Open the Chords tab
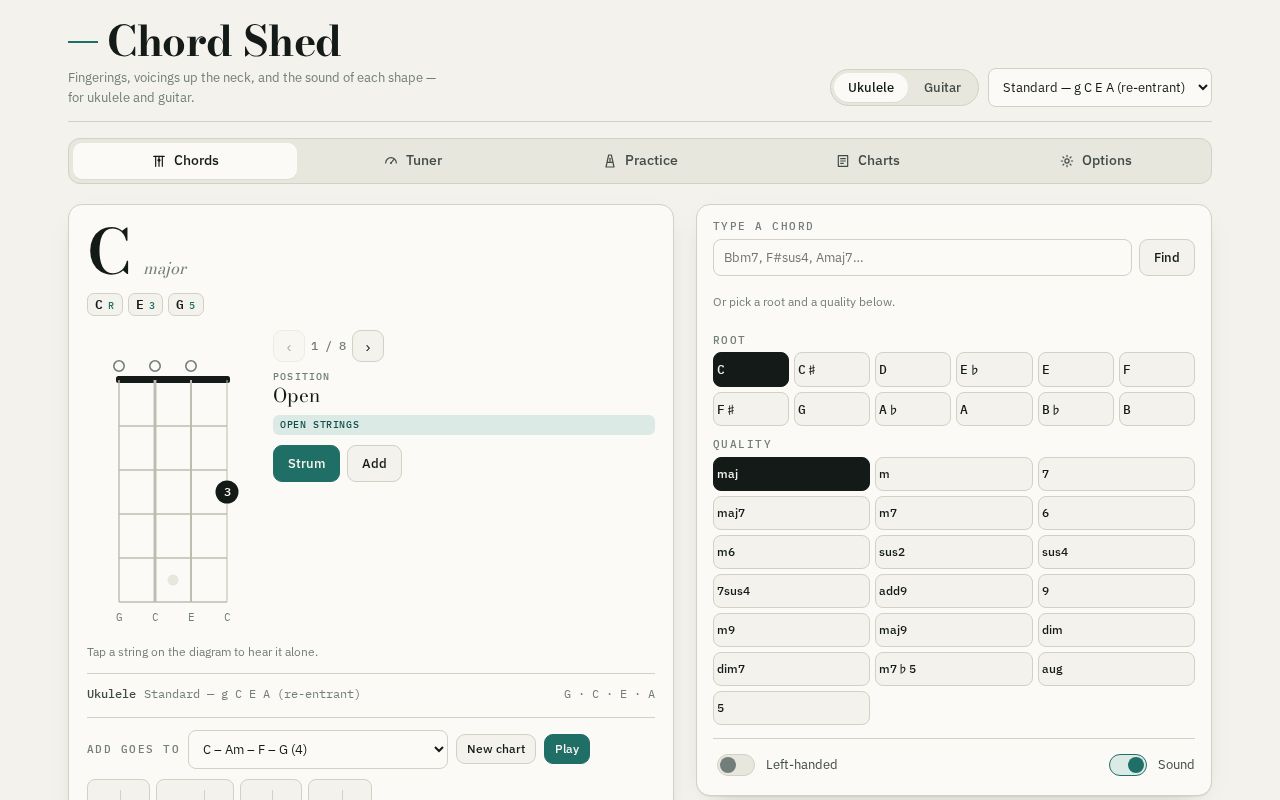Screen dimensions: 1280x800 tap(185, 161)
